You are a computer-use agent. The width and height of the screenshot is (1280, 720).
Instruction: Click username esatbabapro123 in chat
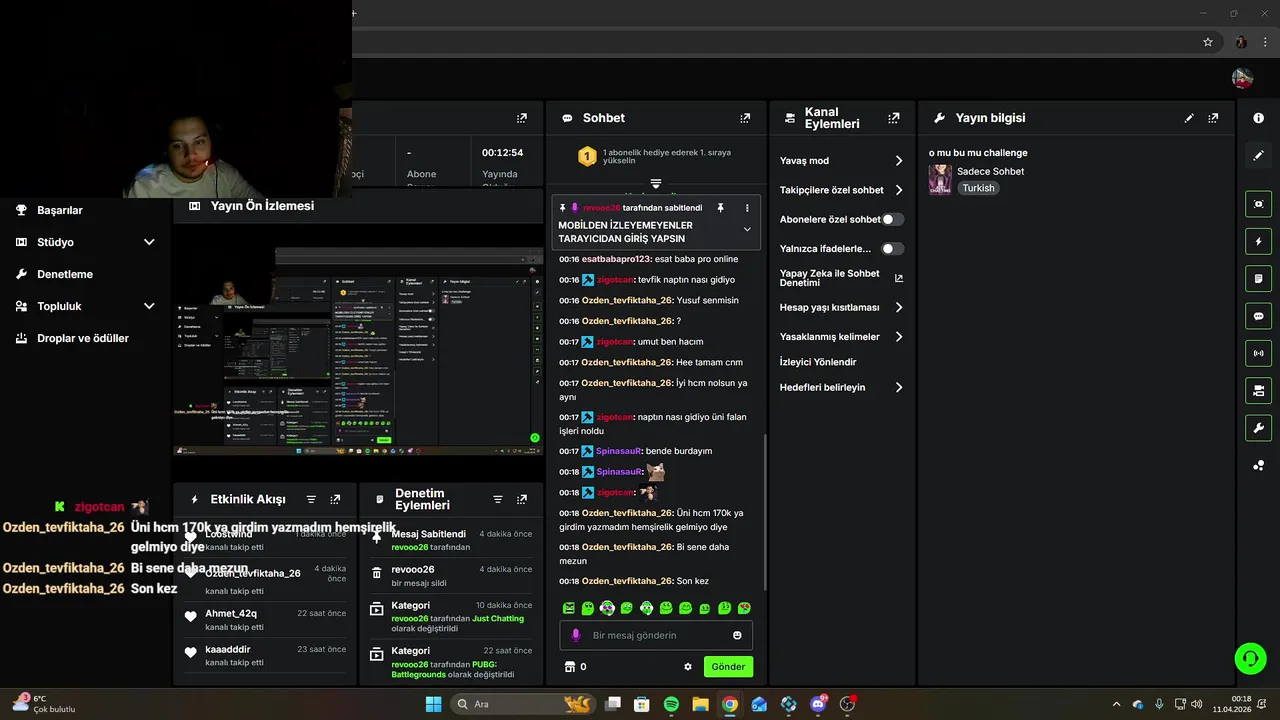[616, 259]
